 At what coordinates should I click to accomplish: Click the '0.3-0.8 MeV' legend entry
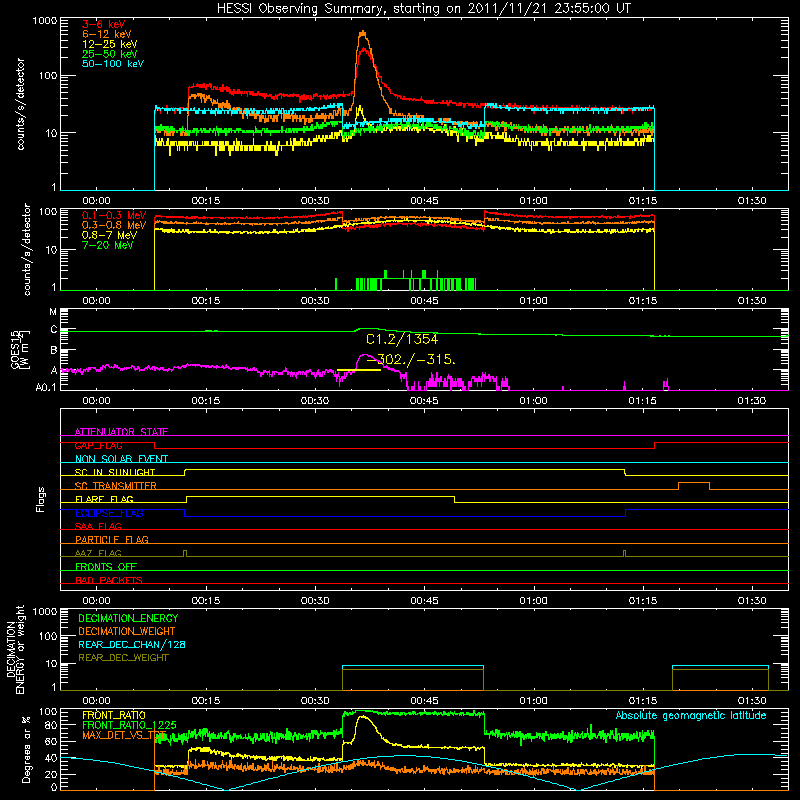pyautogui.click(x=114, y=226)
